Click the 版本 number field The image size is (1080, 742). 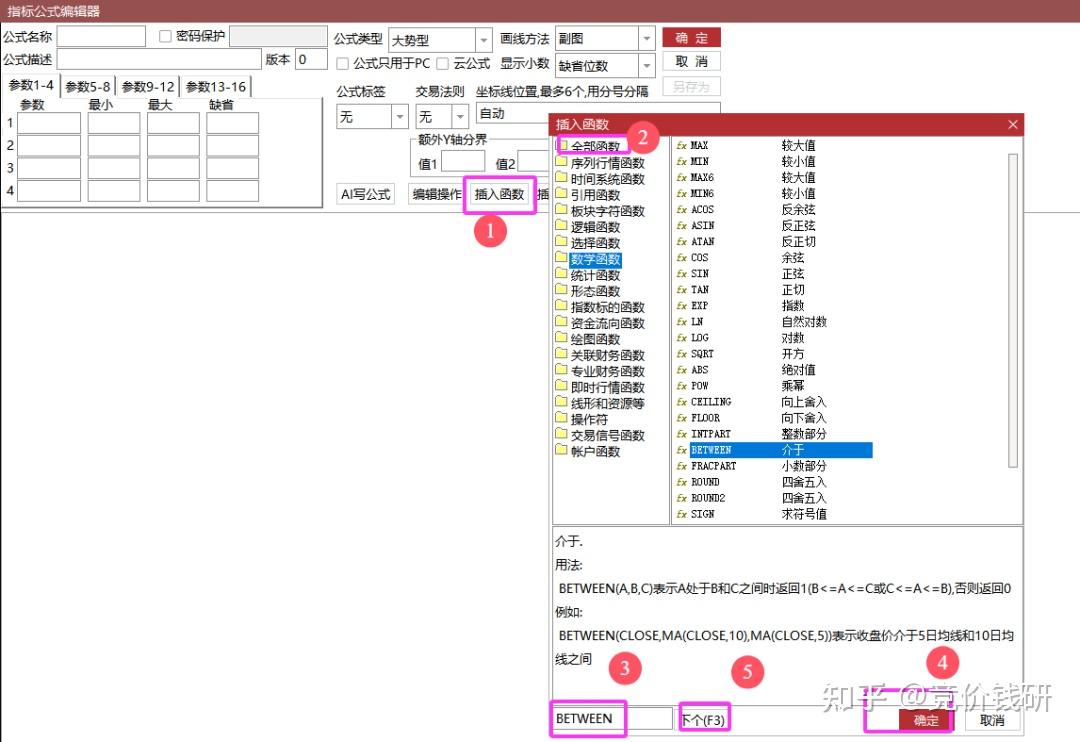[311, 59]
